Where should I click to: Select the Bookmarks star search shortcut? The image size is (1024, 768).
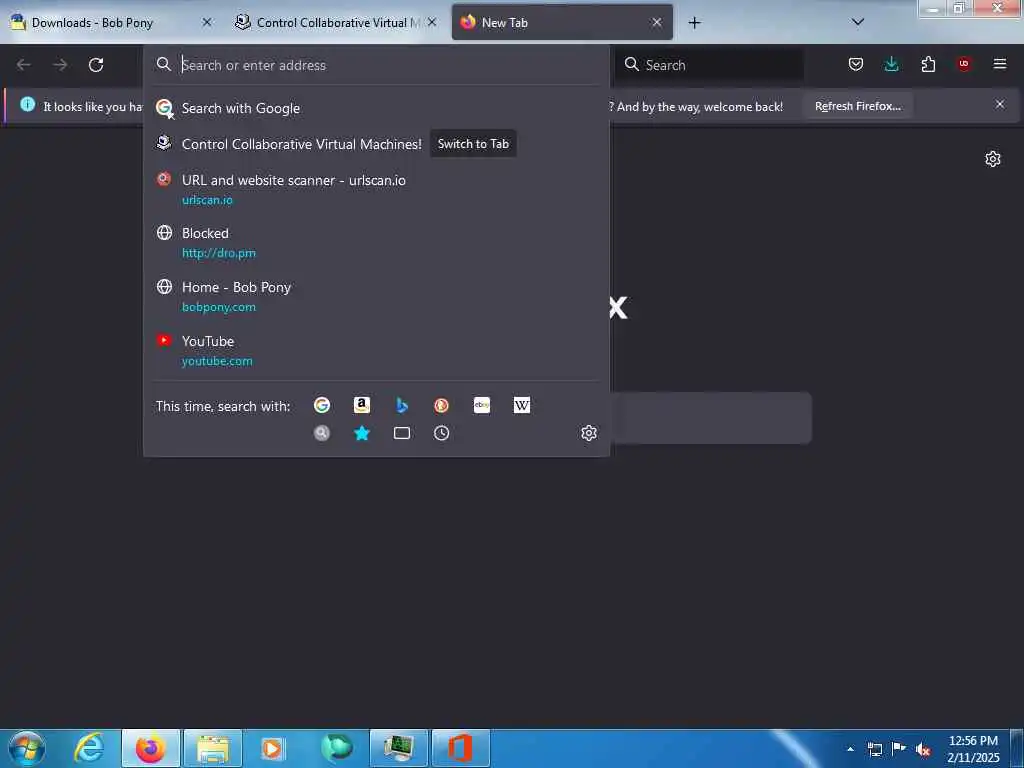(362, 433)
